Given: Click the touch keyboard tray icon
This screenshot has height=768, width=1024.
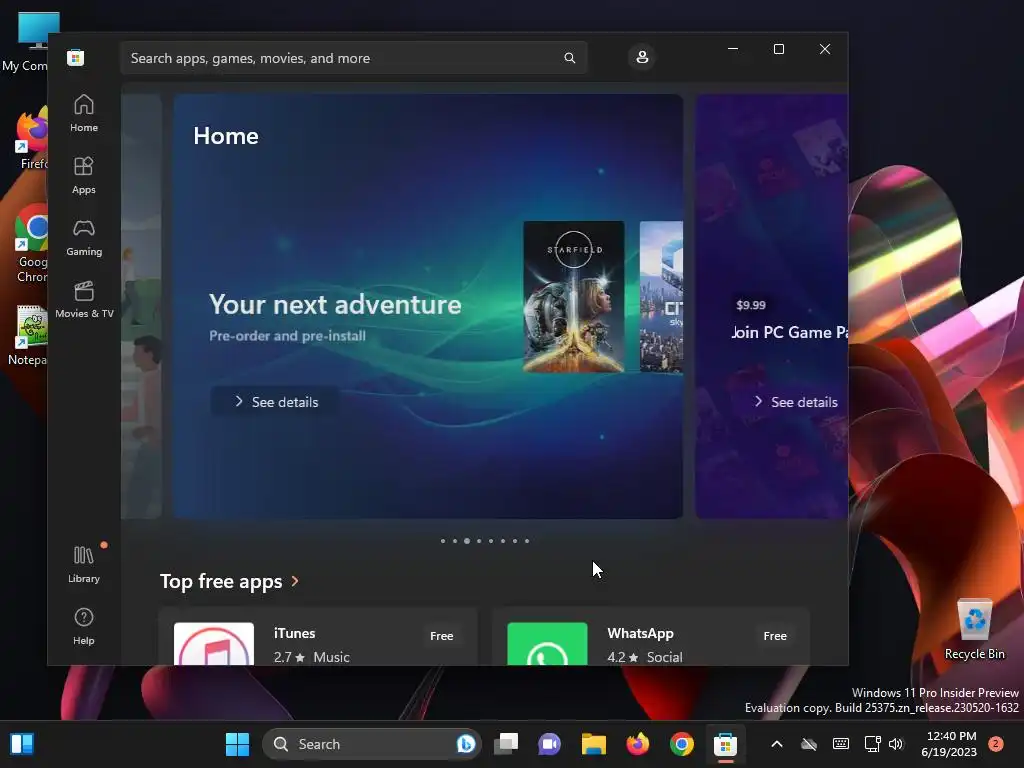Looking at the screenshot, I should [x=841, y=744].
